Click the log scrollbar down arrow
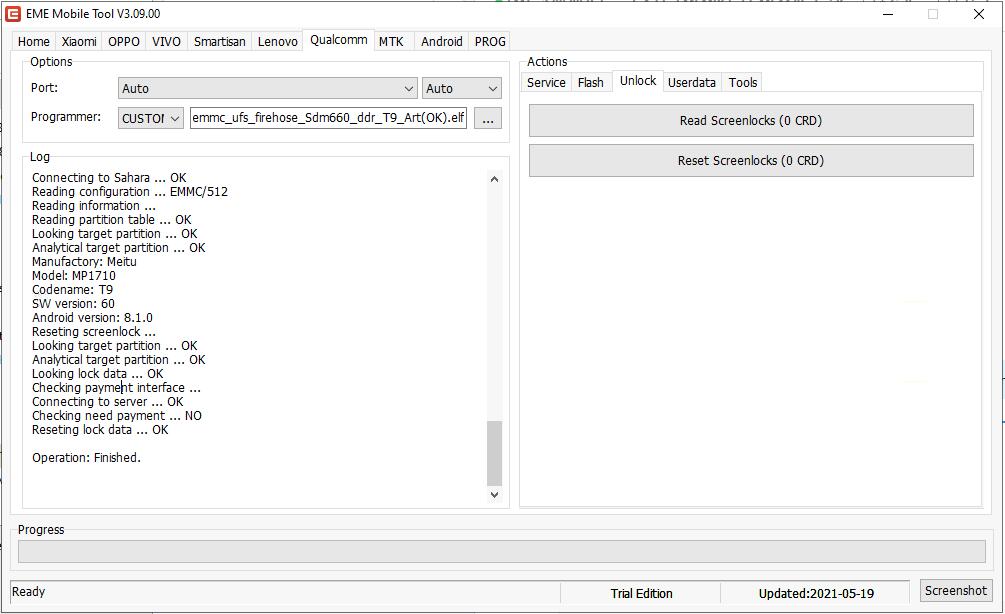The height and width of the screenshot is (614, 1005). (x=494, y=494)
